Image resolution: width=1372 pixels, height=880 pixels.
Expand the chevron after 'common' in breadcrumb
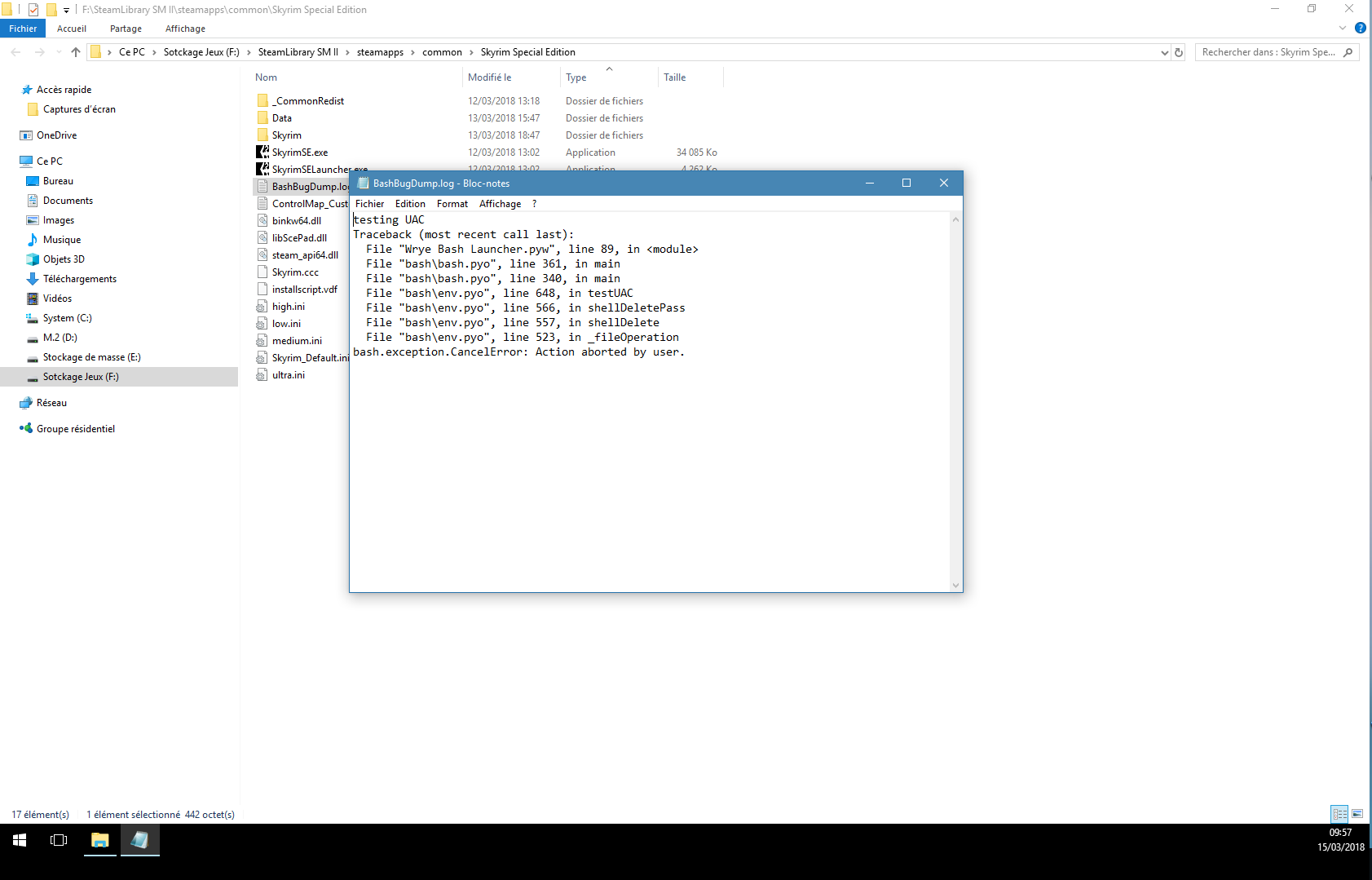(471, 52)
